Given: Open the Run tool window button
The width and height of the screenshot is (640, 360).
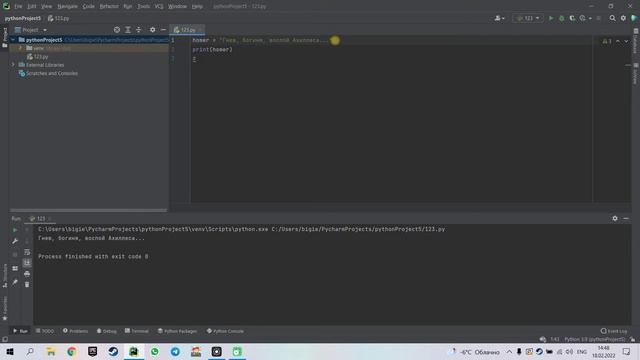Looking at the screenshot, I should click(x=20, y=331).
